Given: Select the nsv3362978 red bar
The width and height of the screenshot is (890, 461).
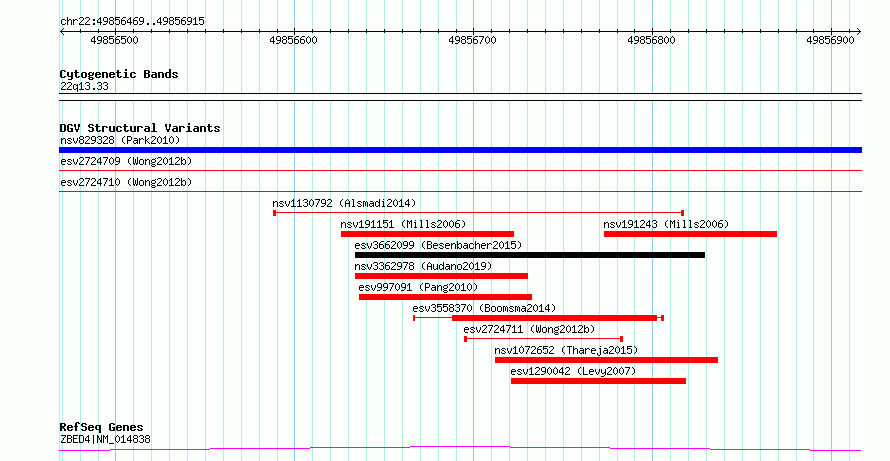Looking at the screenshot, I should (442, 276).
